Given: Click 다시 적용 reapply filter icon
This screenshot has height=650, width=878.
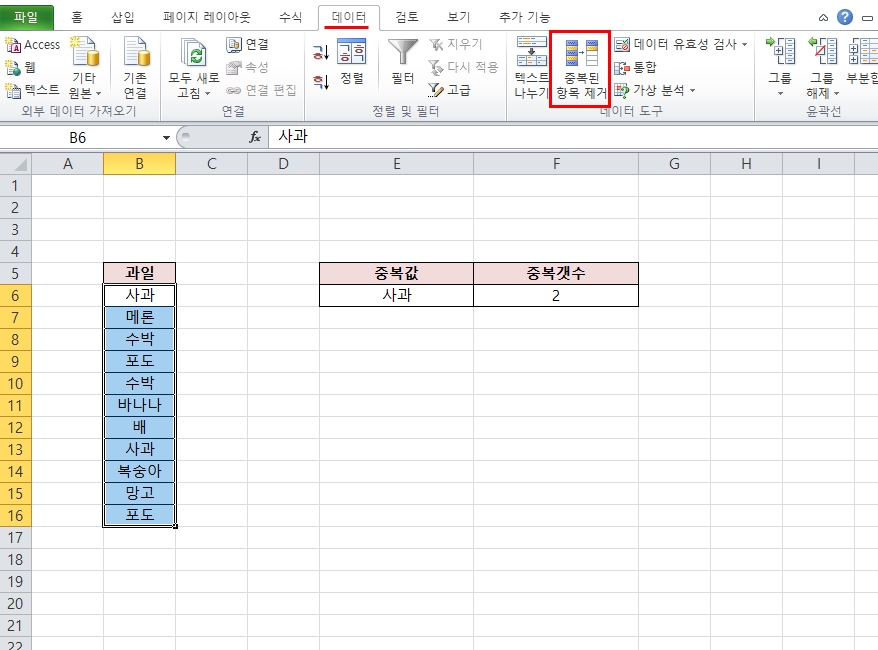Looking at the screenshot, I should tap(436, 68).
